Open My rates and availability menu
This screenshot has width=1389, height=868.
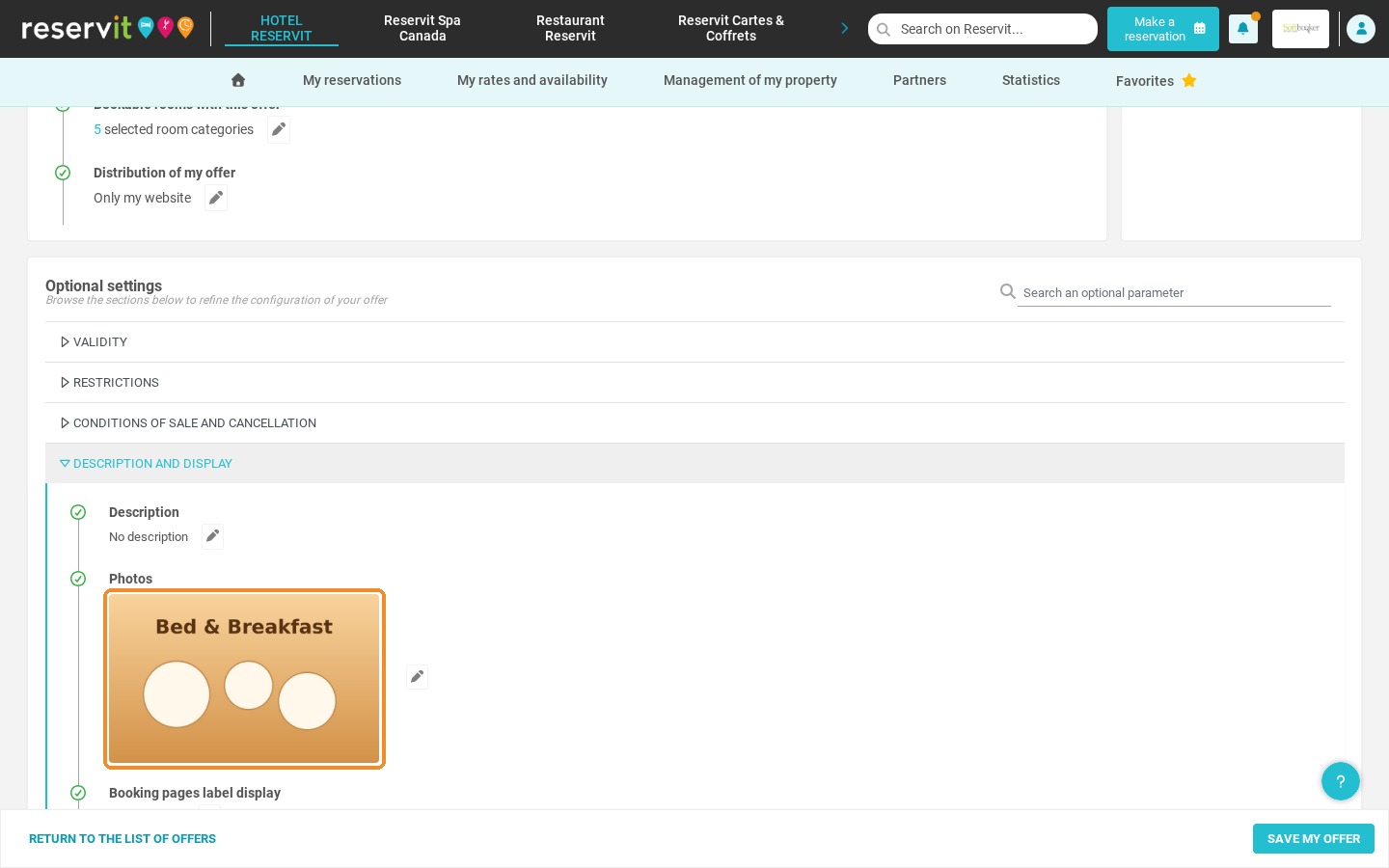tap(532, 80)
